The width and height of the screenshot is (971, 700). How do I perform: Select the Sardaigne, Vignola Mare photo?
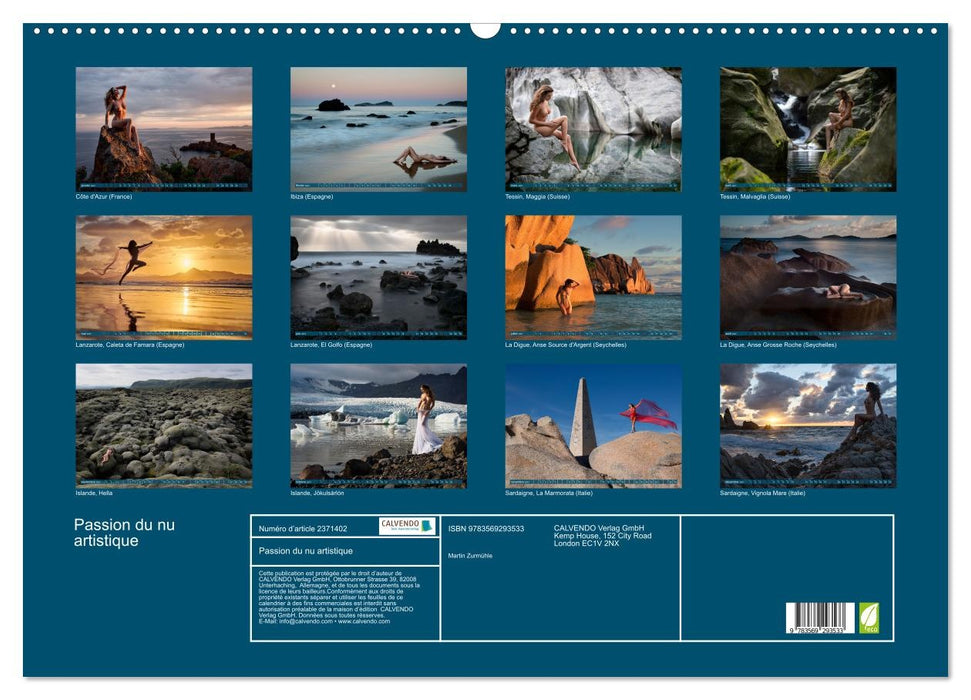pos(808,426)
